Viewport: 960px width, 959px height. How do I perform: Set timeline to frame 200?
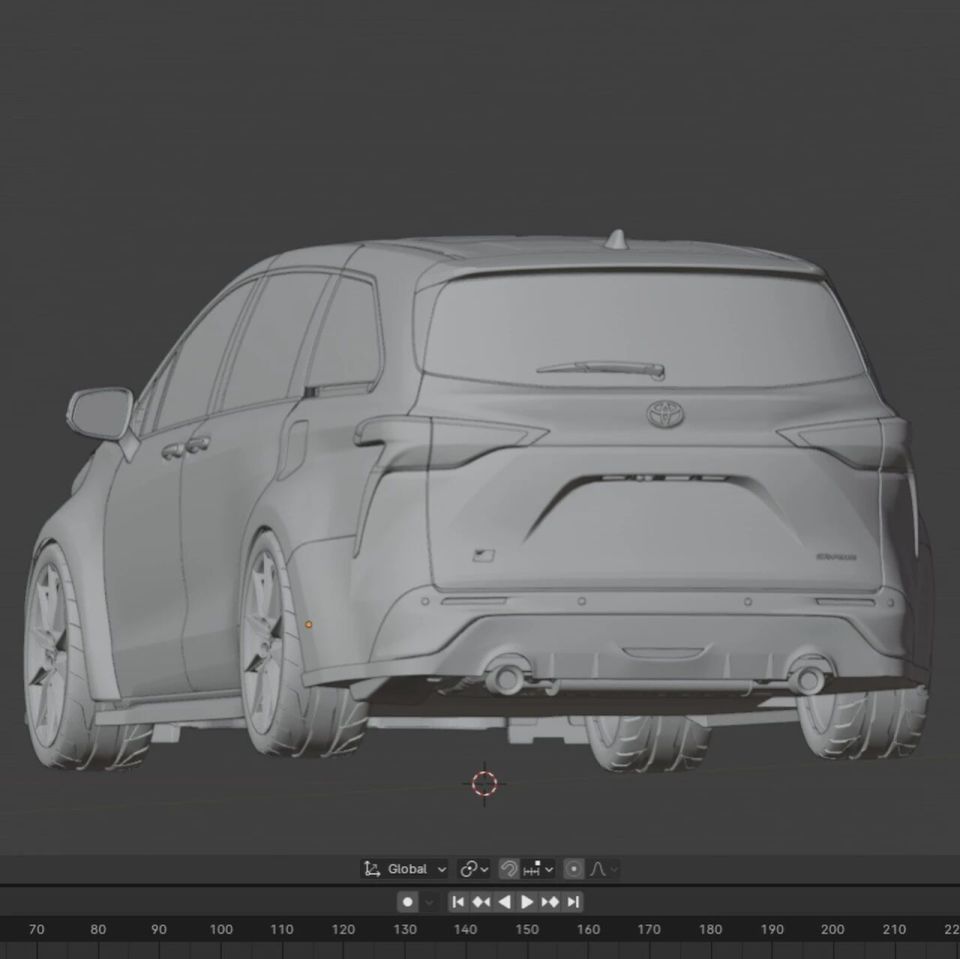coord(833,930)
